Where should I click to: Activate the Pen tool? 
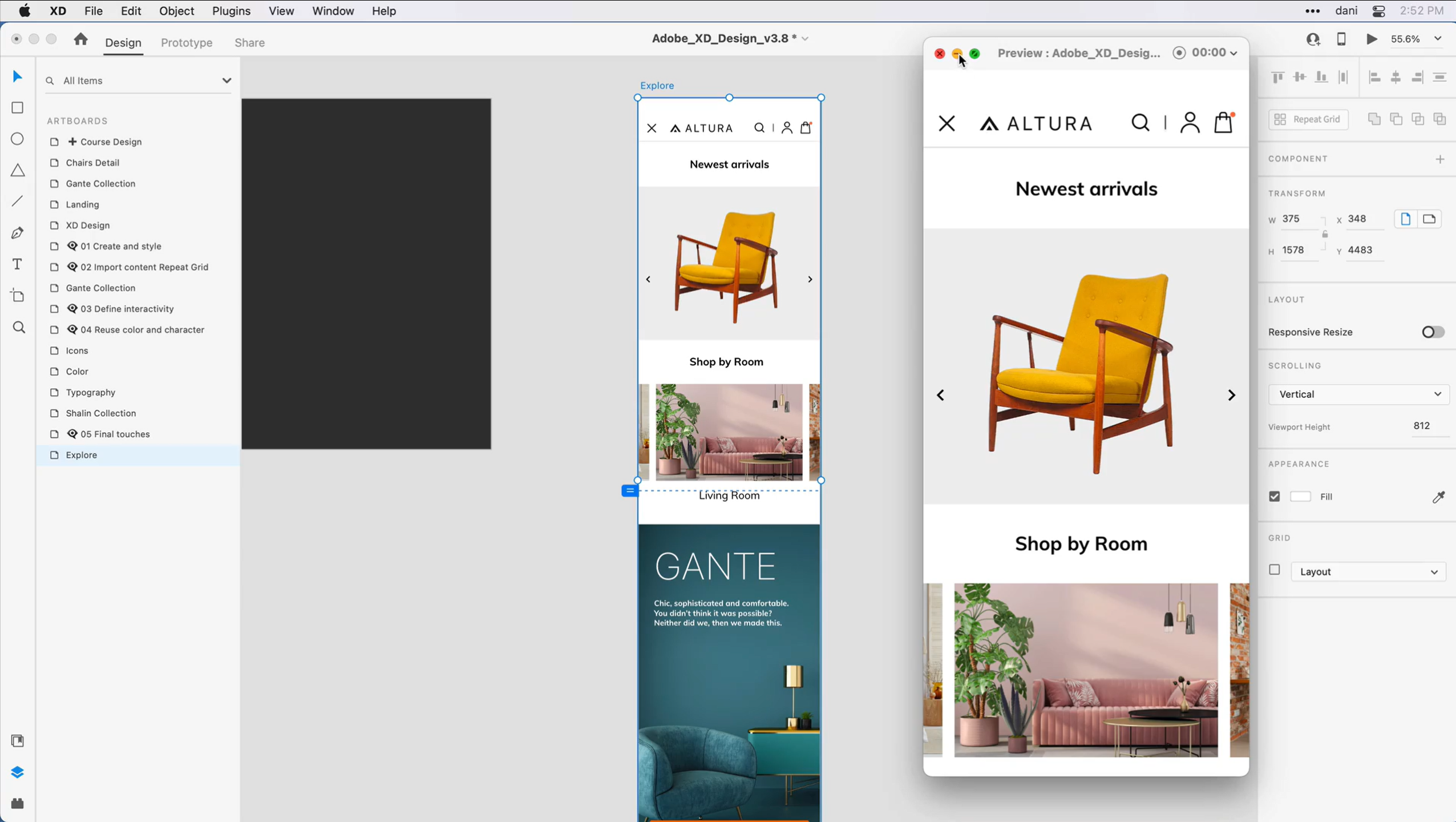(x=18, y=233)
